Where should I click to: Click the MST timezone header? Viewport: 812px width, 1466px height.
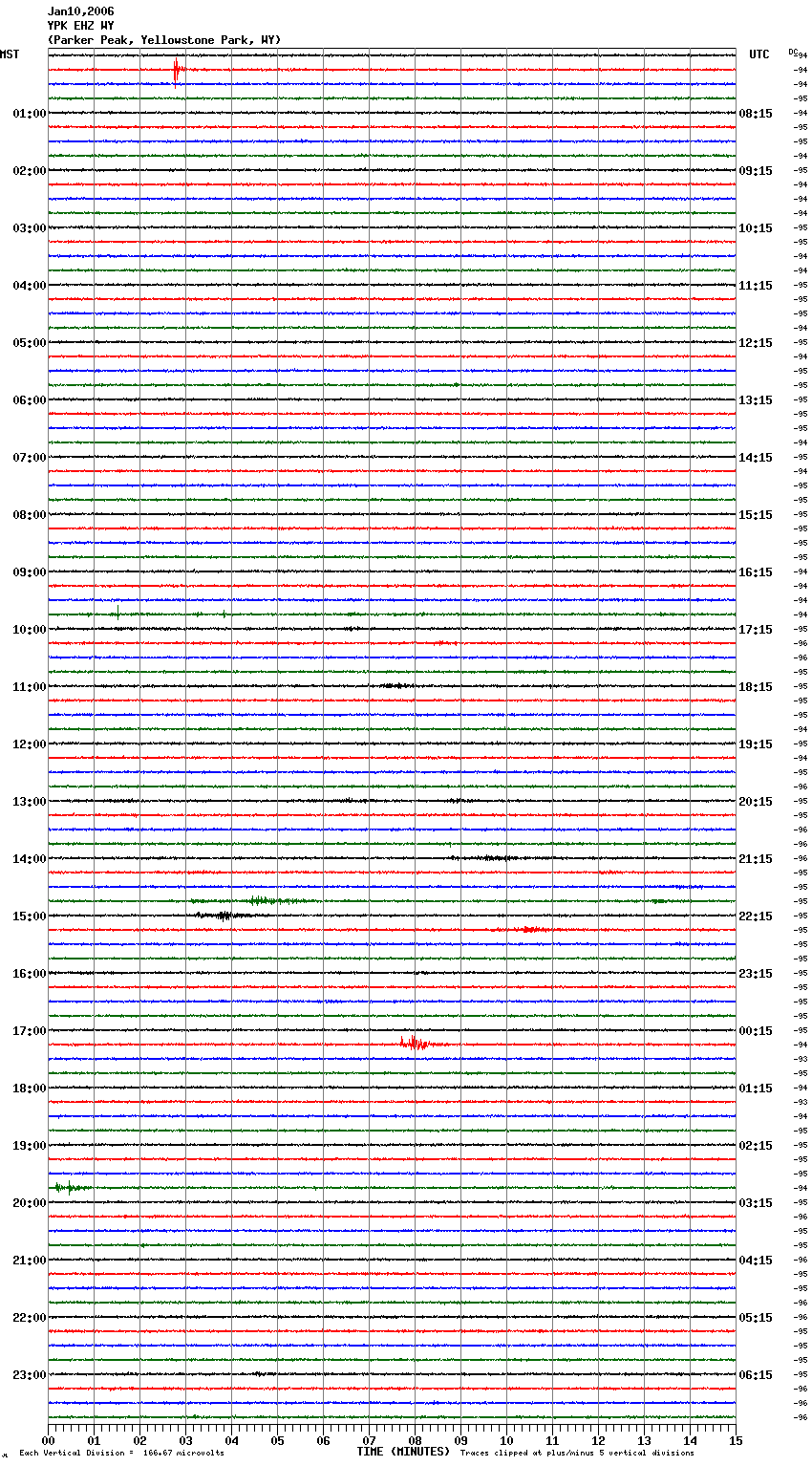click(x=10, y=54)
